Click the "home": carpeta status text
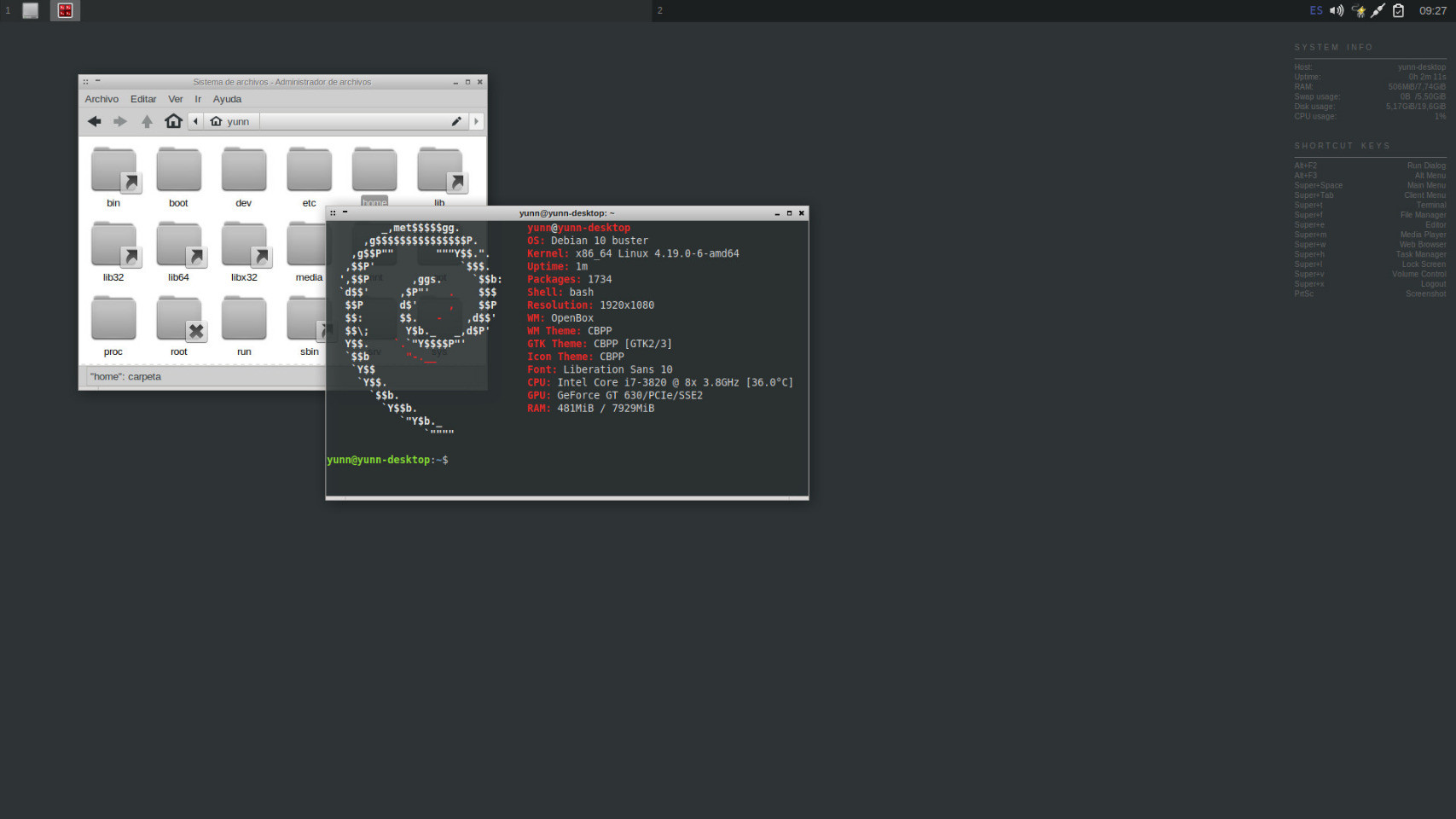 coord(125,376)
